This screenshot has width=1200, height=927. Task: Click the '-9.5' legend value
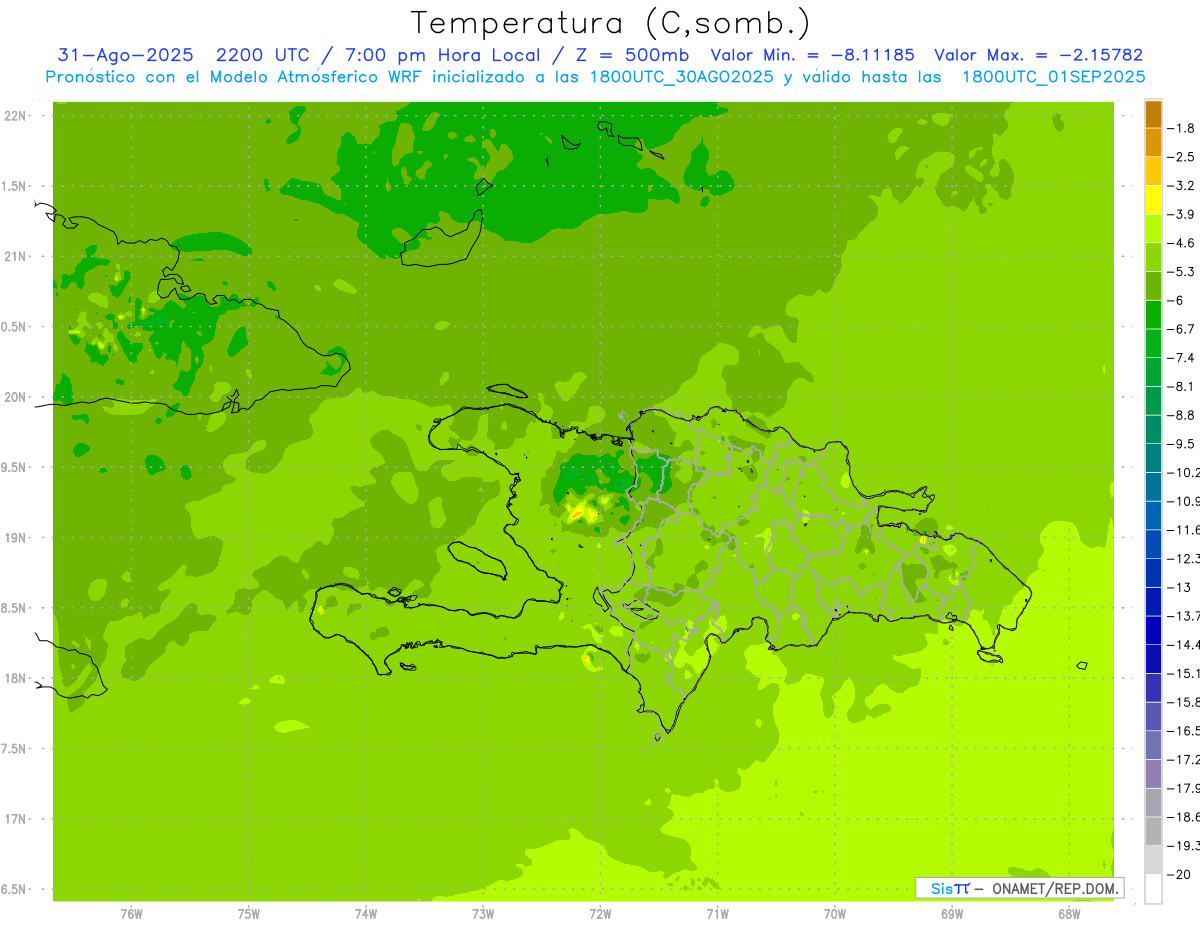(1183, 444)
